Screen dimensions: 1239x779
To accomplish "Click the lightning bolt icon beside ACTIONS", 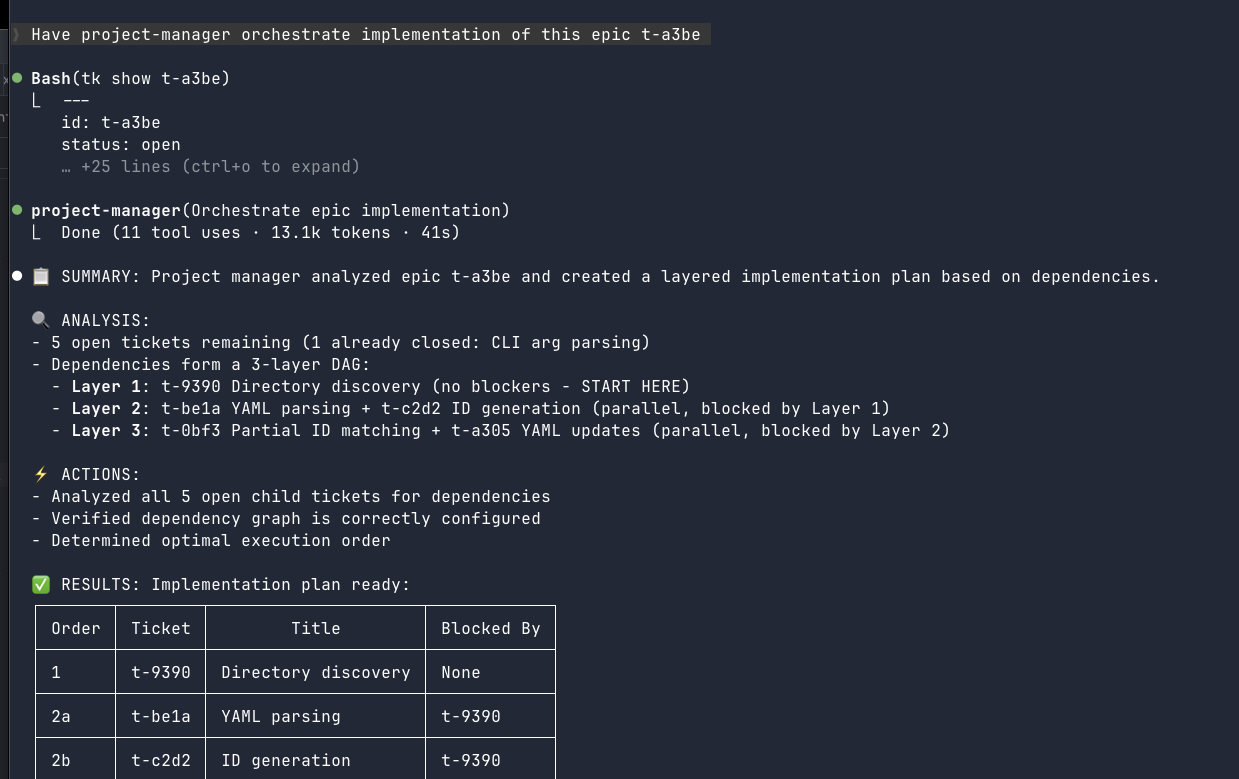I will point(41,475).
